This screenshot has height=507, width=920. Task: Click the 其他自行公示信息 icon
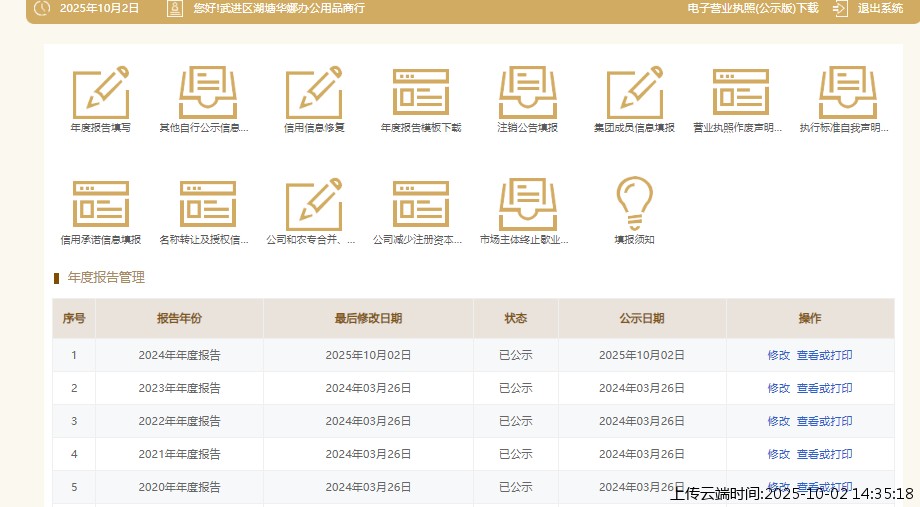(x=207, y=94)
